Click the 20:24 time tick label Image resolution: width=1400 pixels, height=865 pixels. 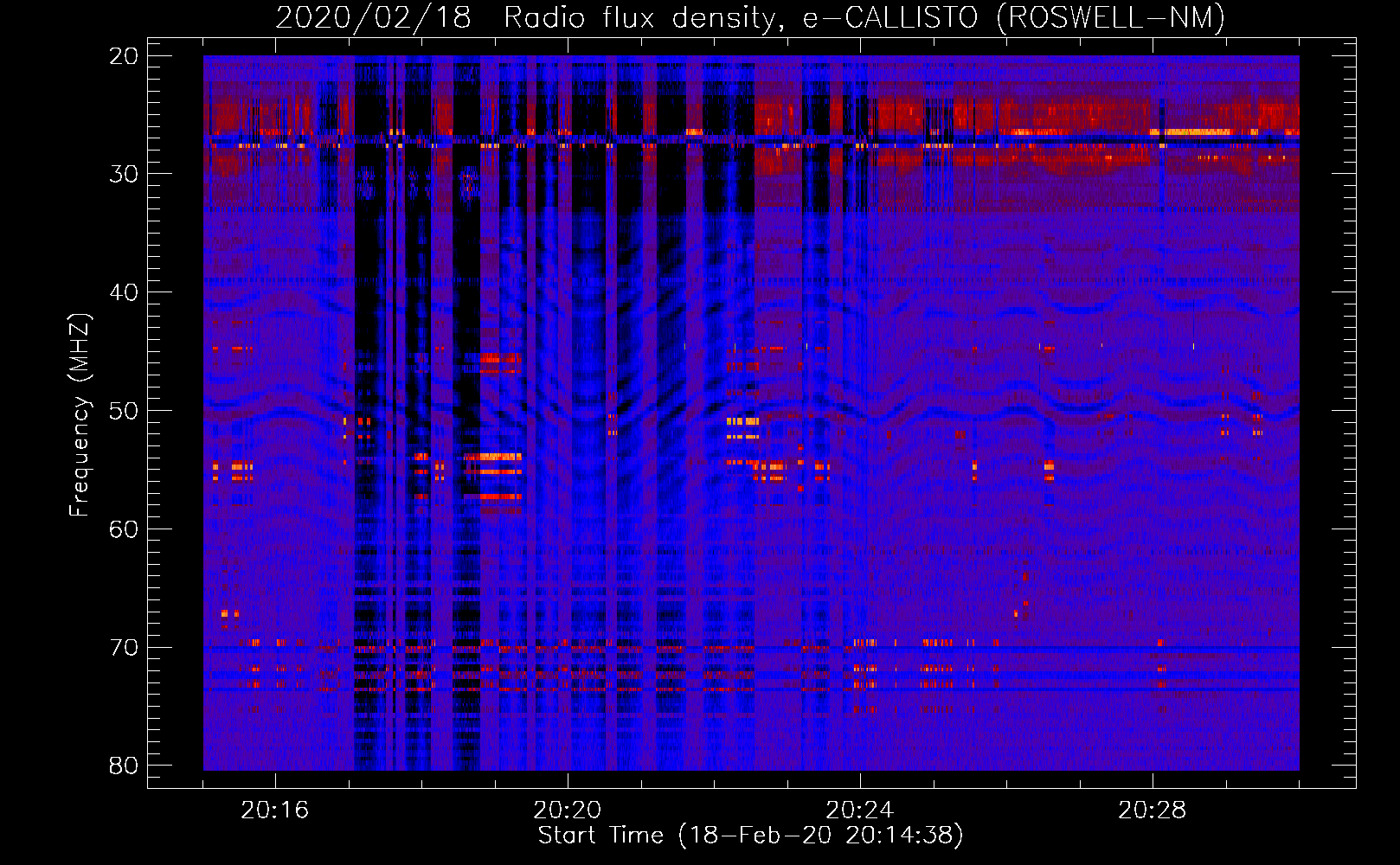tap(860, 811)
